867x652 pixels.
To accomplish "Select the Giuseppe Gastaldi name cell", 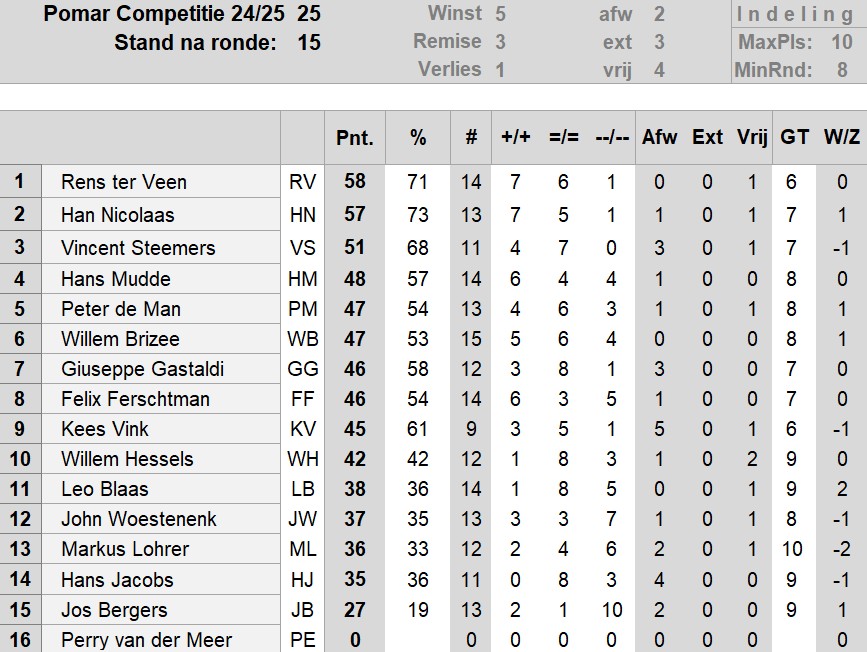I will [161, 369].
